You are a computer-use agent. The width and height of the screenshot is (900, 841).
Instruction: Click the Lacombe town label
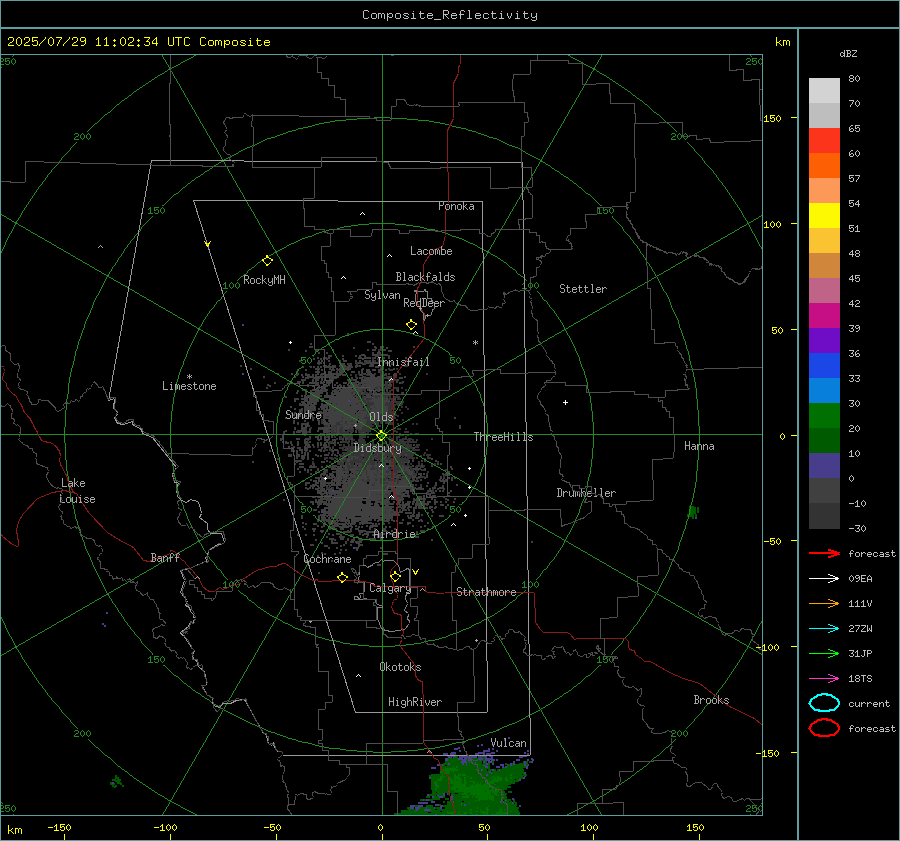pos(431,251)
